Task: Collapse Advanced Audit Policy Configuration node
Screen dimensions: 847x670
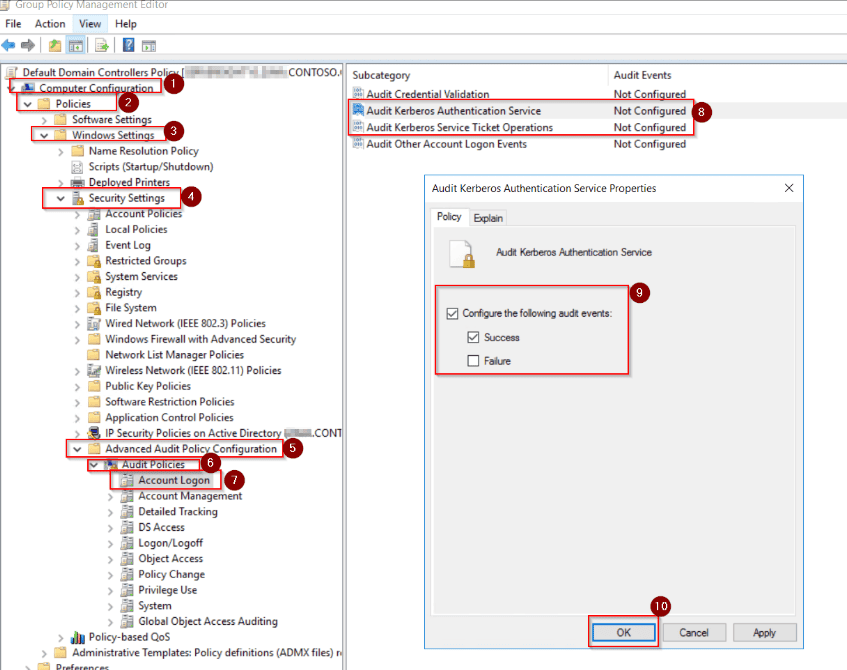Action: pos(77,449)
